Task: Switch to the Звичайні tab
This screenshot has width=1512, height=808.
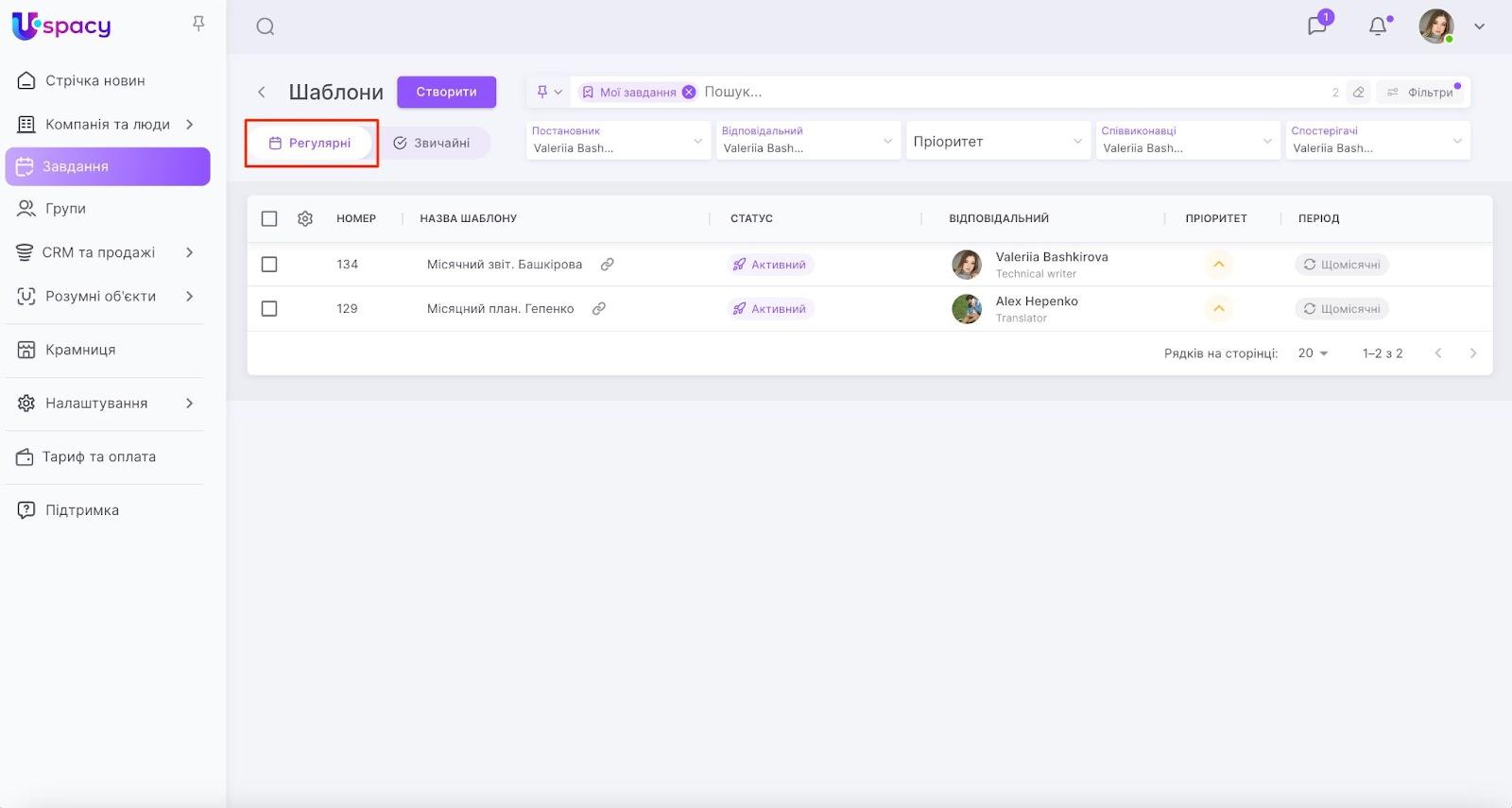Action: point(433,143)
